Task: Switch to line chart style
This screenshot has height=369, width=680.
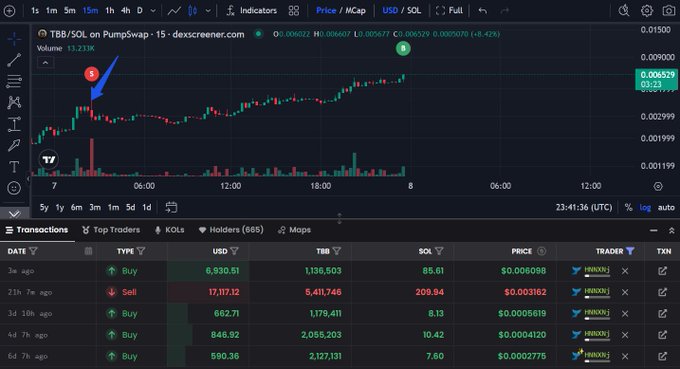Action: tap(174, 11)
